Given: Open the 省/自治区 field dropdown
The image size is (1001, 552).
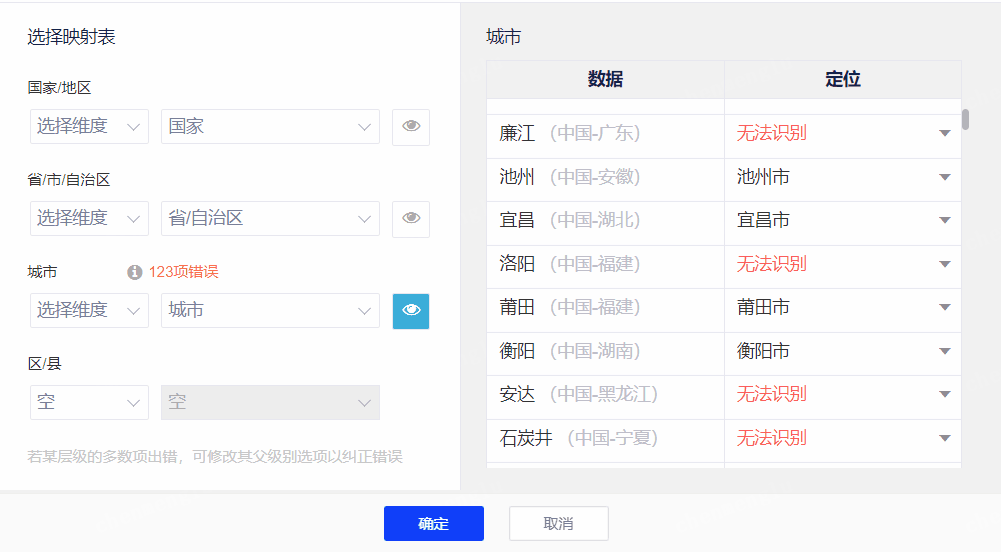Looking at the screenshot, I should click(270, 219).
